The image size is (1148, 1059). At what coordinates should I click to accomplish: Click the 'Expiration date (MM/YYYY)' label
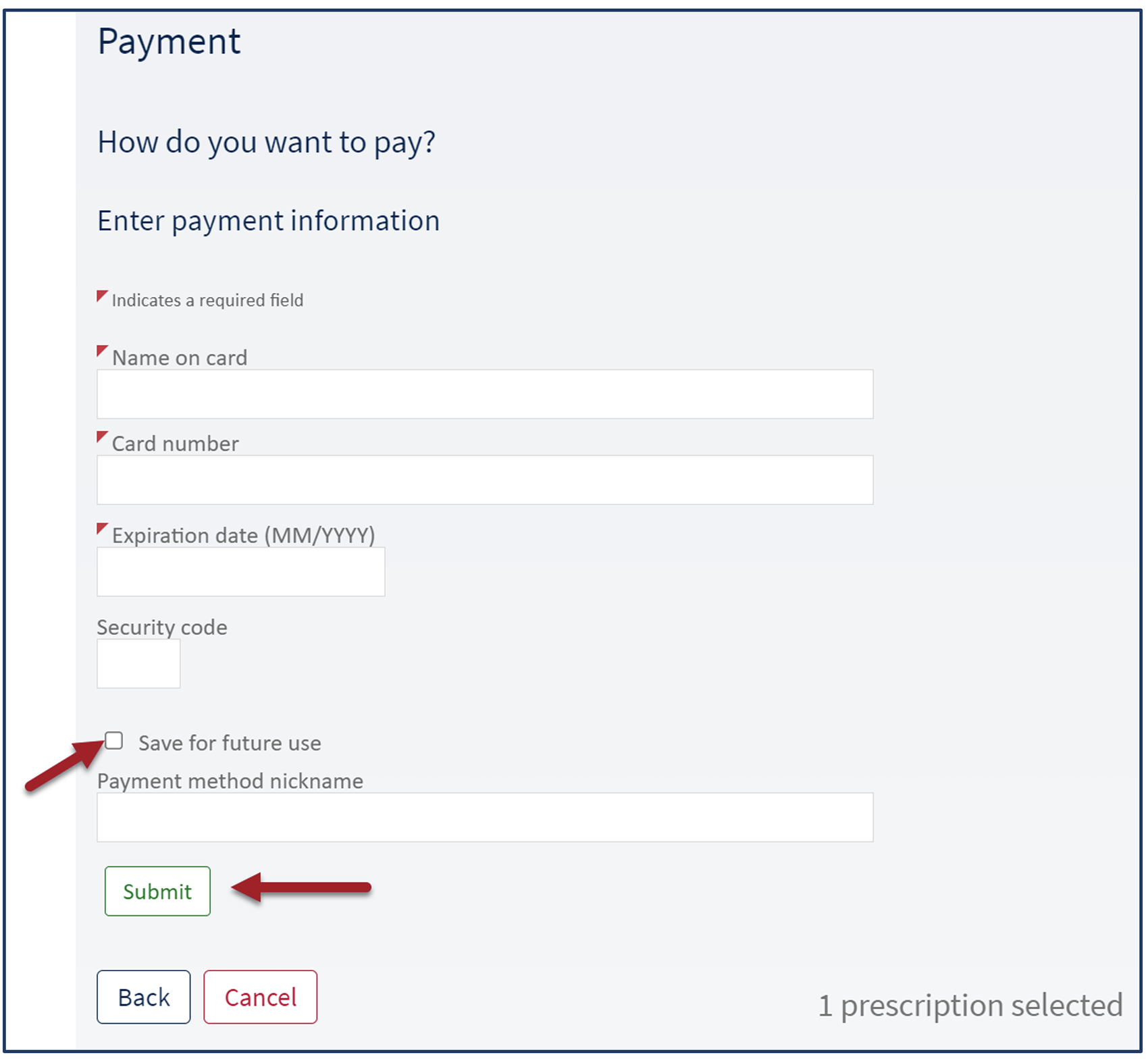tap(243, 535)
